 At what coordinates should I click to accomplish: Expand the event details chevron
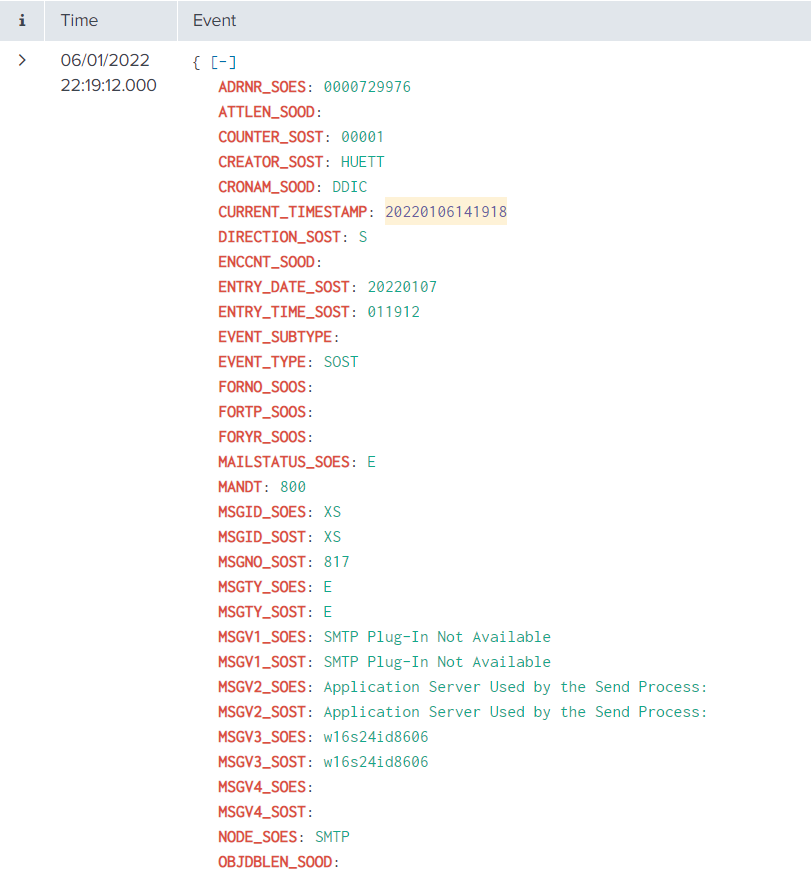(21, 60)
